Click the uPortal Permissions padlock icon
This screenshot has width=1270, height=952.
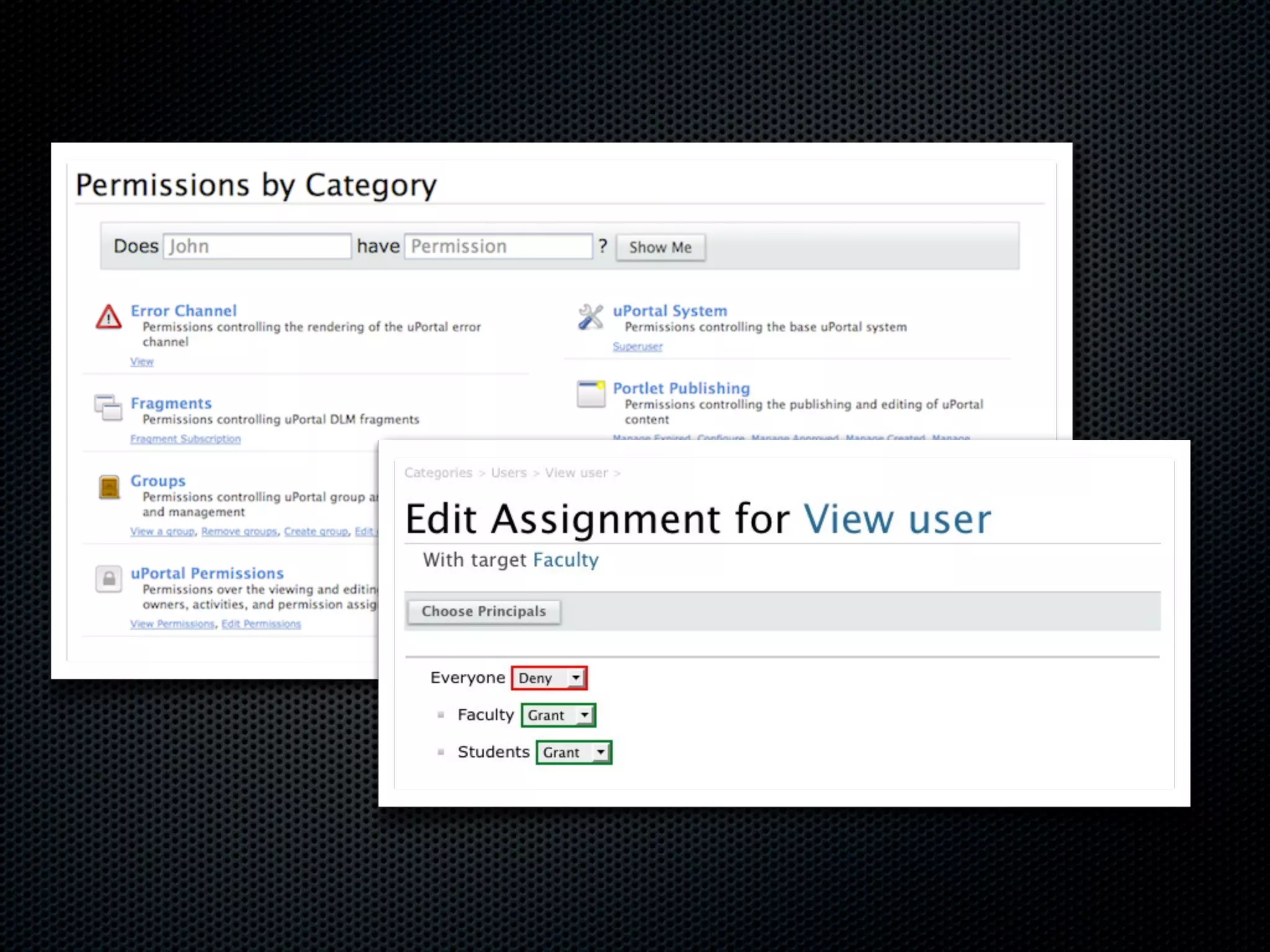click(109, 579)
